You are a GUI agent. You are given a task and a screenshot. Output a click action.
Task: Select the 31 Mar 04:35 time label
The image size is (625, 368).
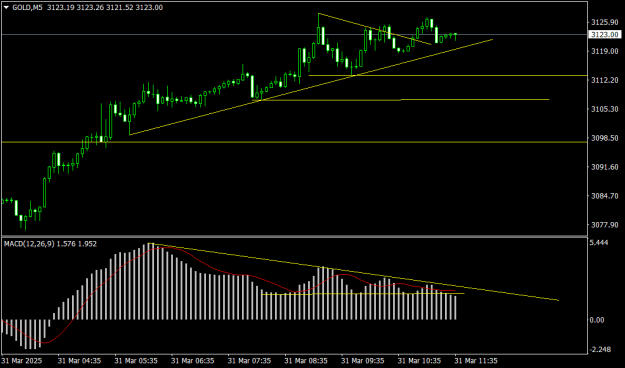pos(79,361)
